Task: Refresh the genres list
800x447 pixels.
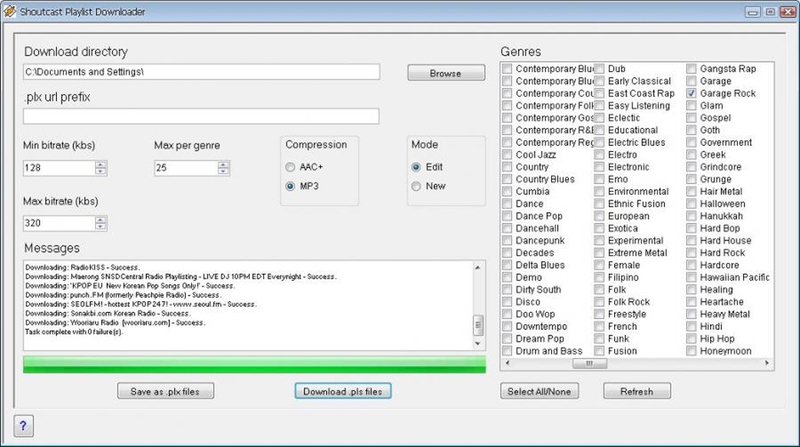Action: (637, 391)
